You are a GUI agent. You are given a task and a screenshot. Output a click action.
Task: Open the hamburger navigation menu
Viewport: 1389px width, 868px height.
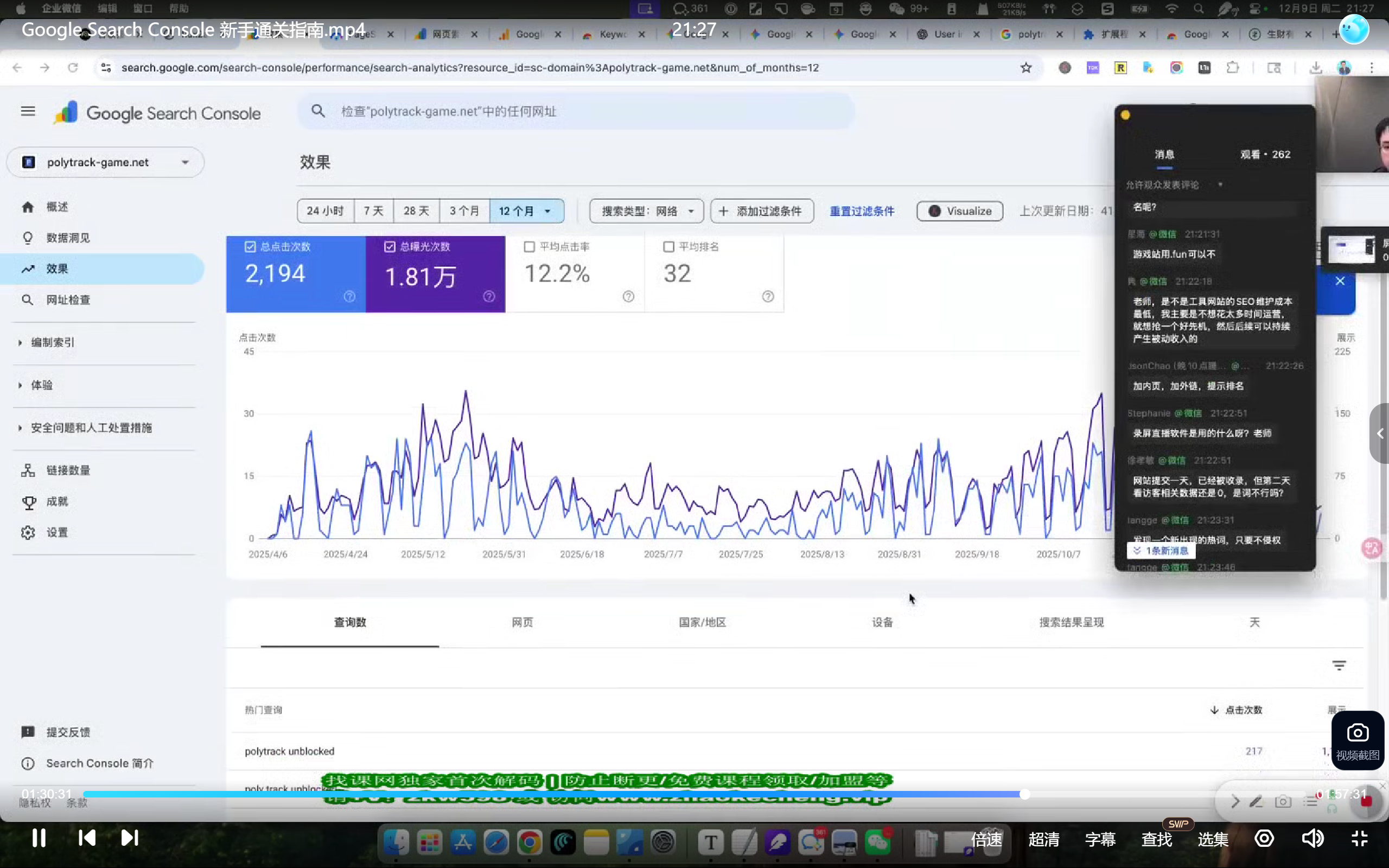(28, 111)
